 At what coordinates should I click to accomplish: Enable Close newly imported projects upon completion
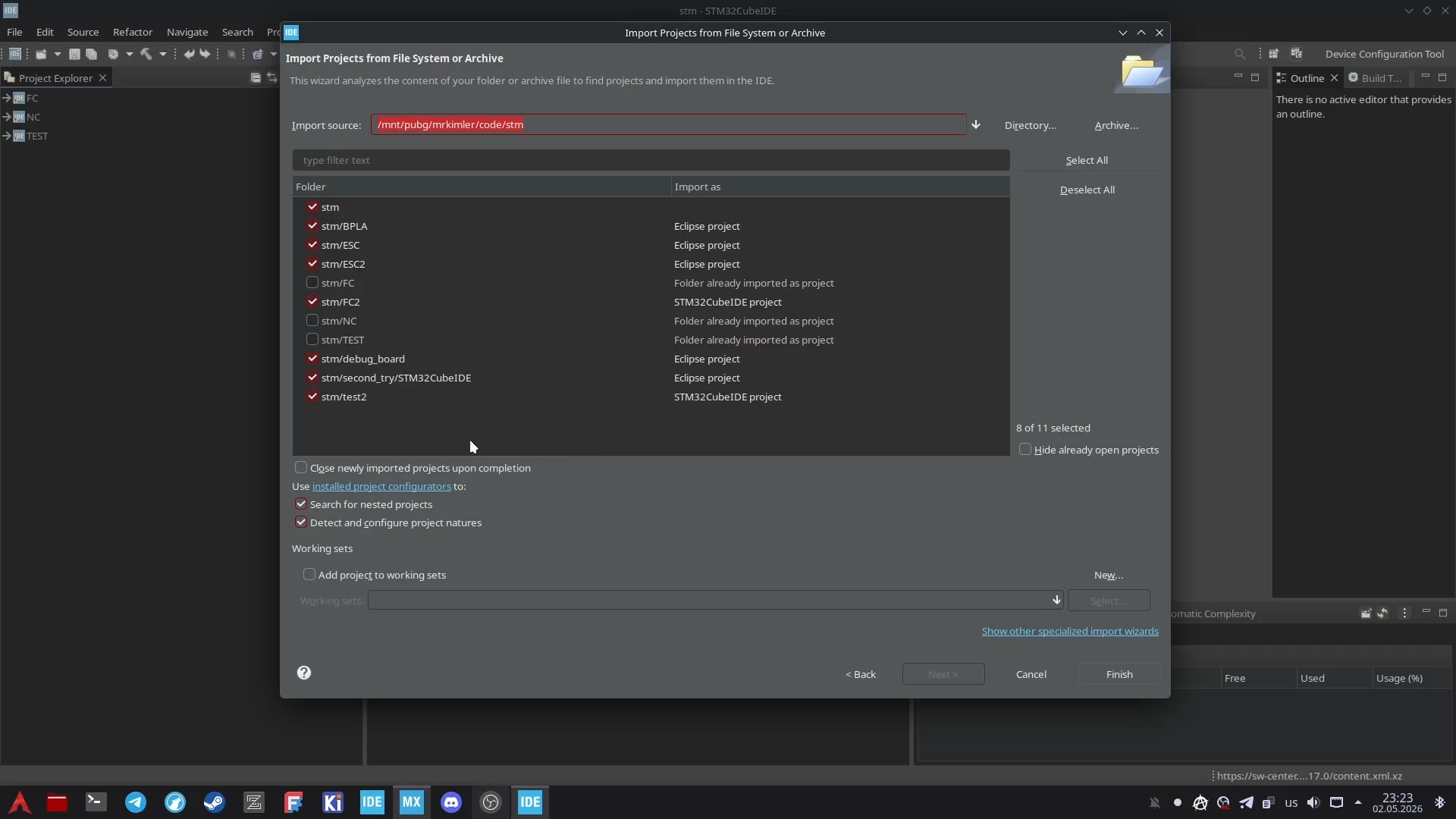click(x=301, y=467)
